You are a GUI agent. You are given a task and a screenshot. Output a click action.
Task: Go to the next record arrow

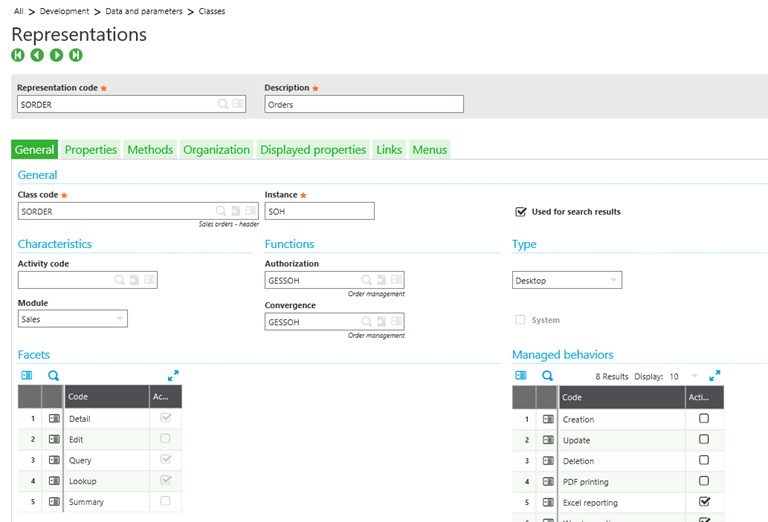coord(57,55)
